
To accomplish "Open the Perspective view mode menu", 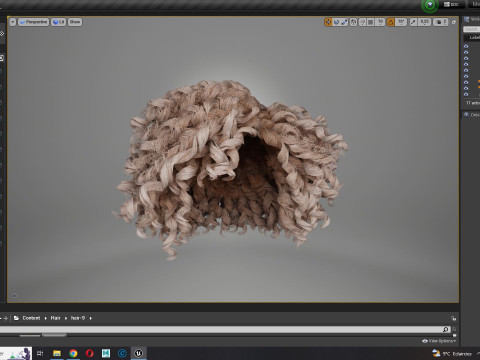I will click(33, 22).
